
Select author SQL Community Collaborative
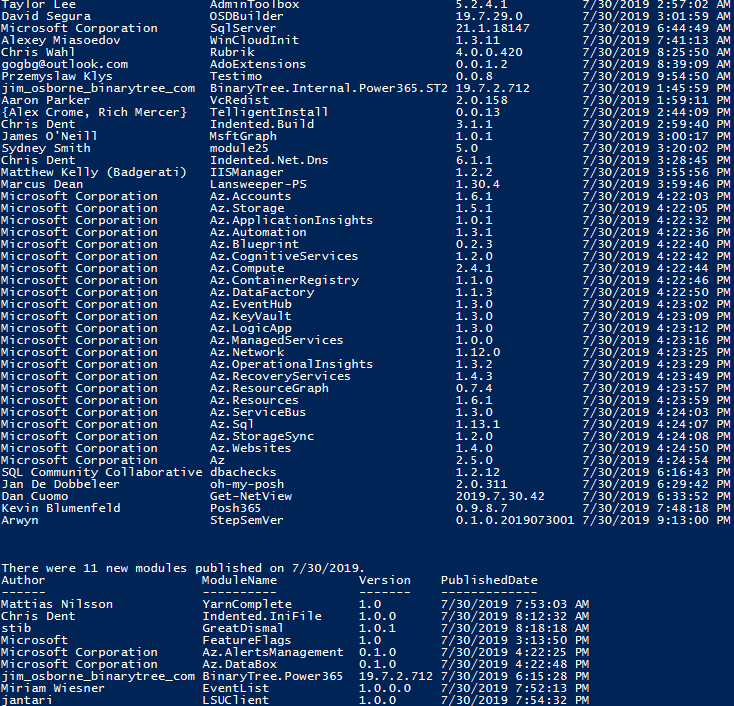102,472
